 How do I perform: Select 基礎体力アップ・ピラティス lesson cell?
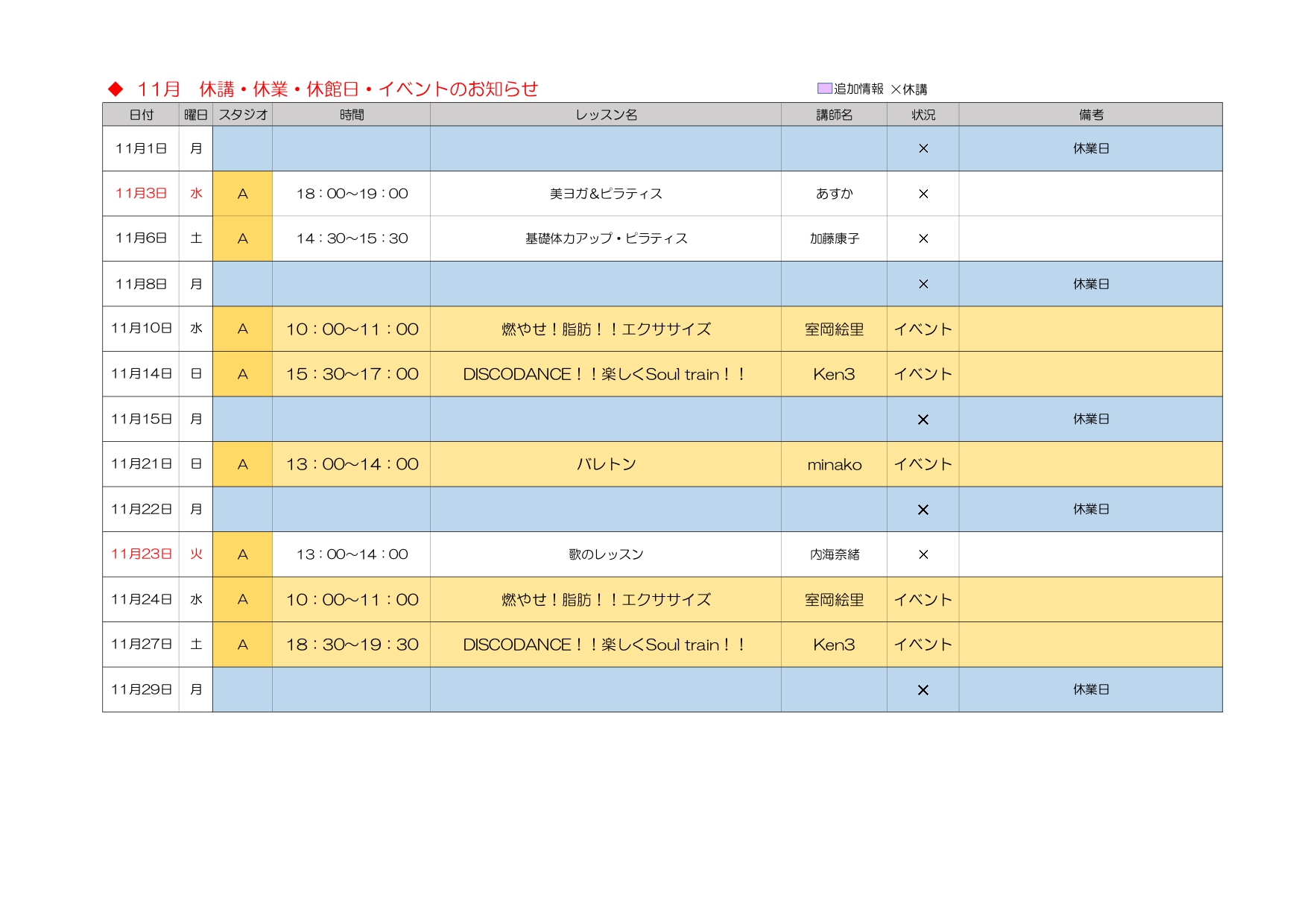[606, 238]
